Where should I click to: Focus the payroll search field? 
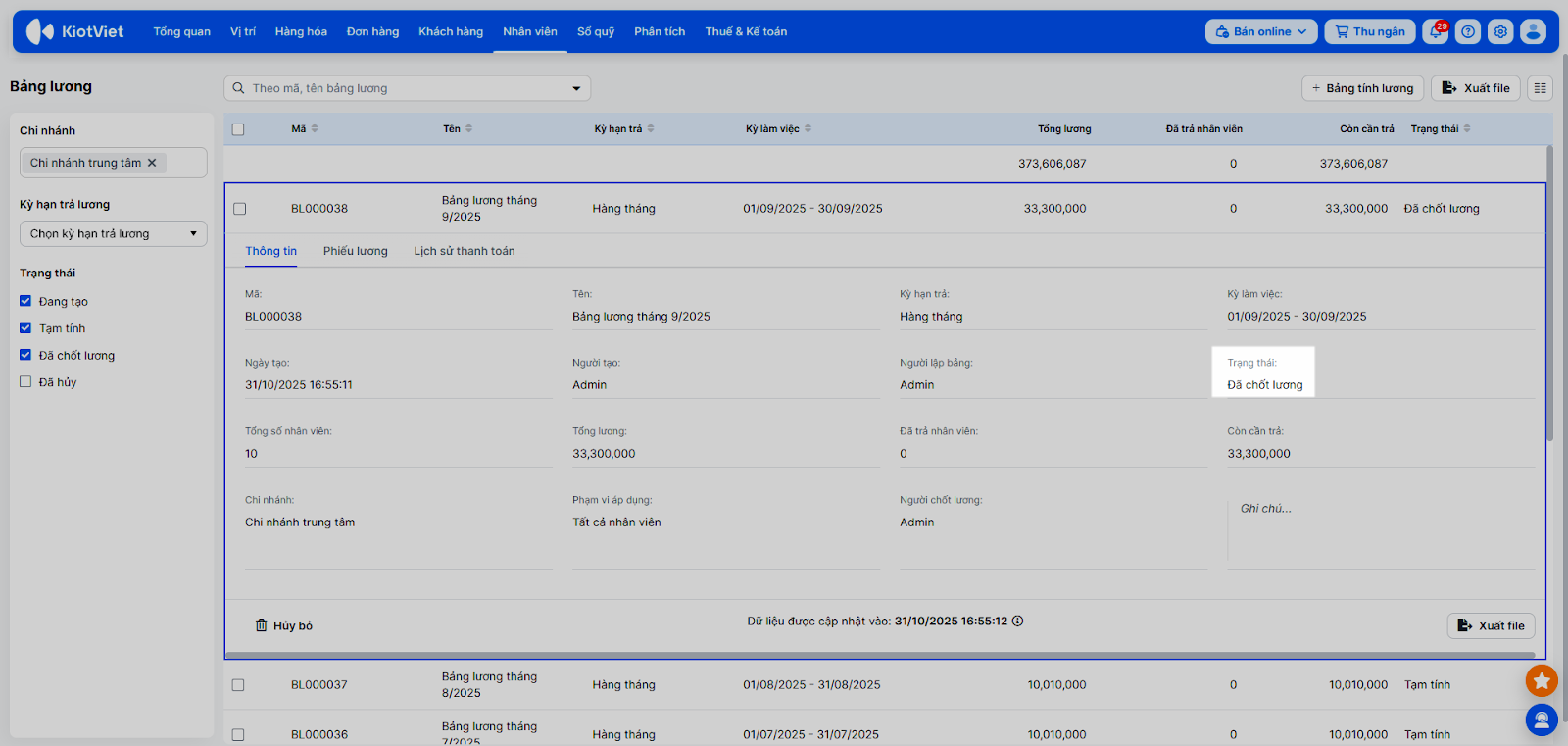click(x=408, y=88)
